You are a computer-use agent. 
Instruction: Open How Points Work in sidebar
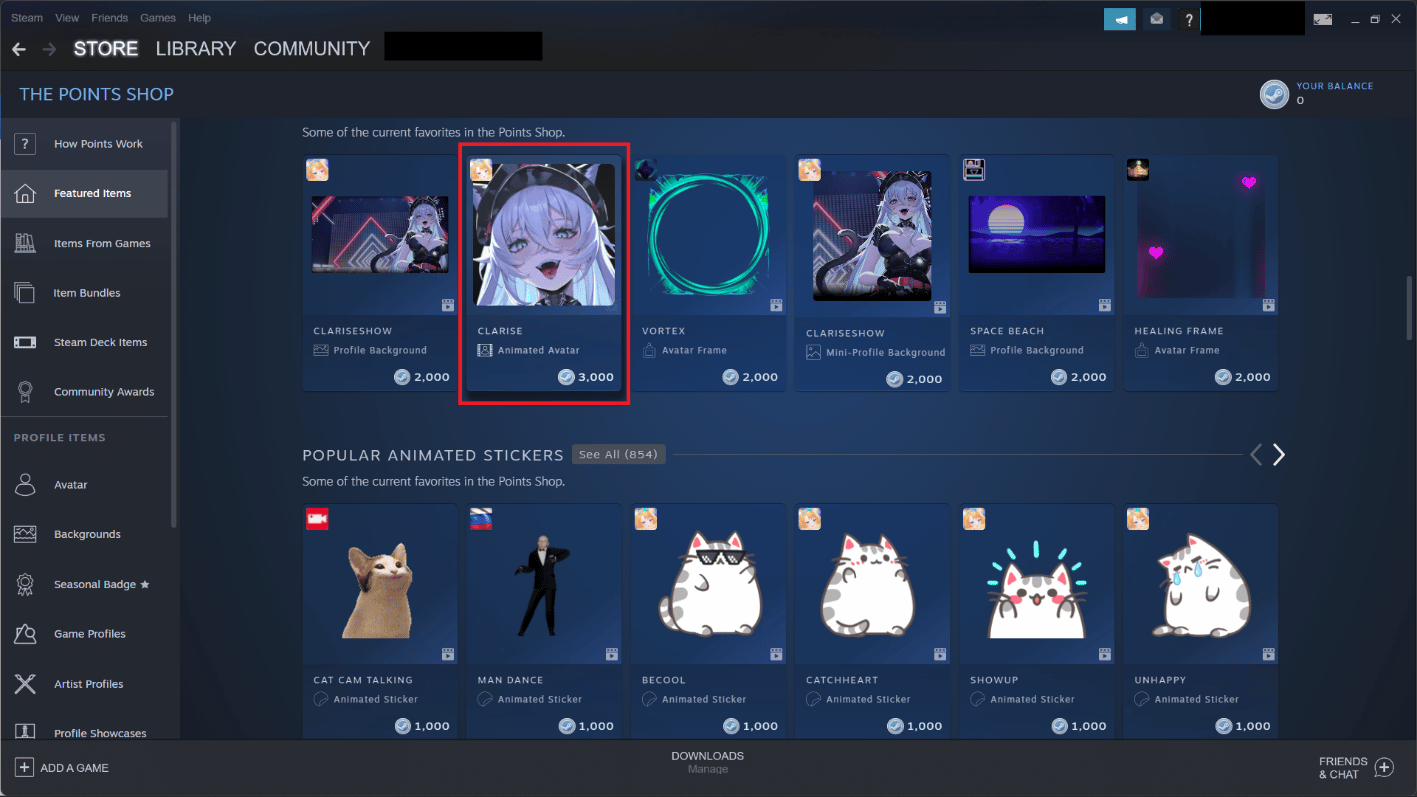[x=84, y=144]
